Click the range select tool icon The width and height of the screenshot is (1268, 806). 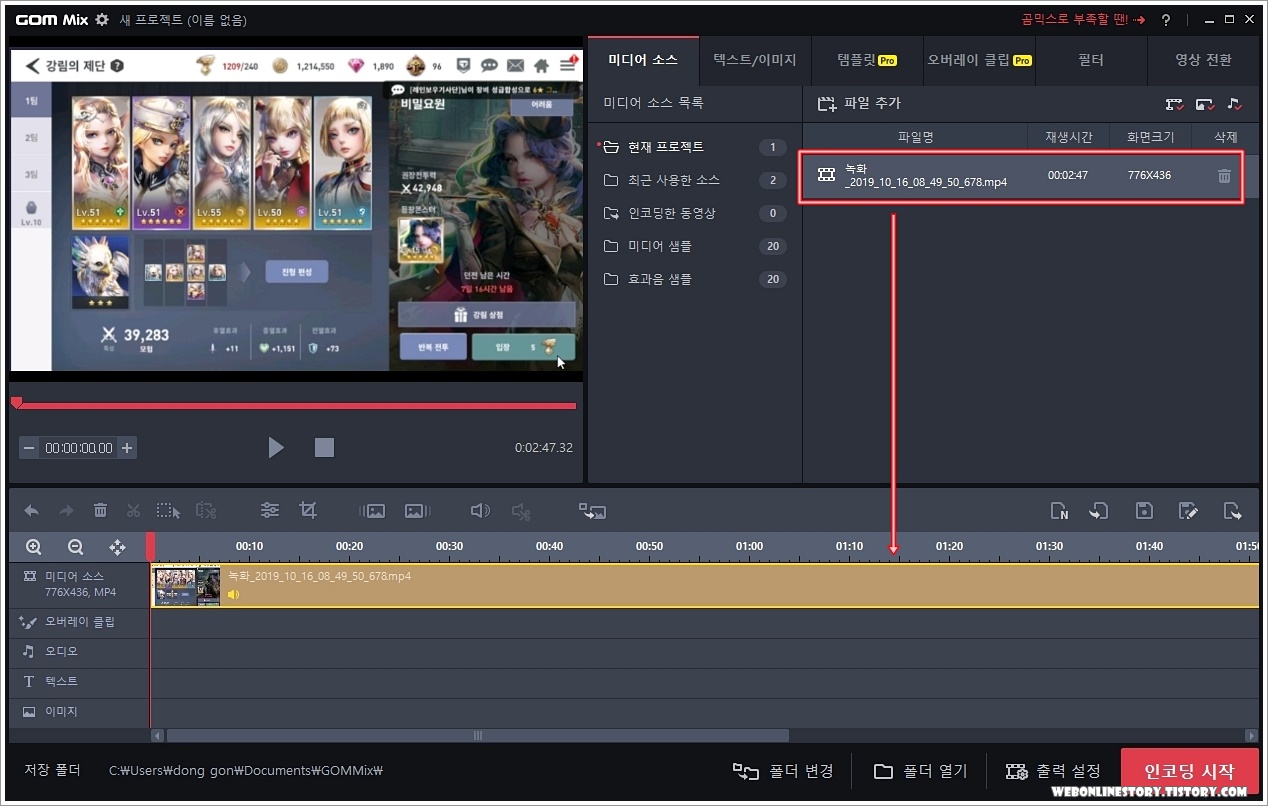169,510
